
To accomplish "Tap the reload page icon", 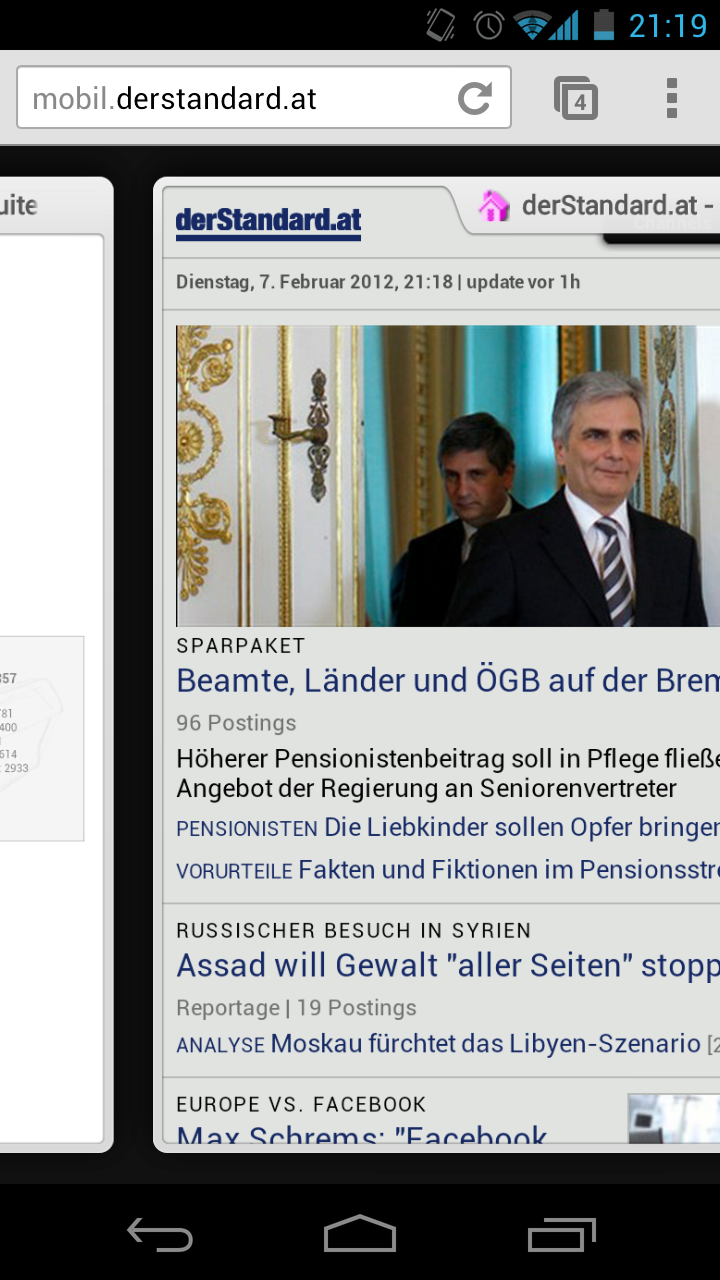I will point(475,98).
